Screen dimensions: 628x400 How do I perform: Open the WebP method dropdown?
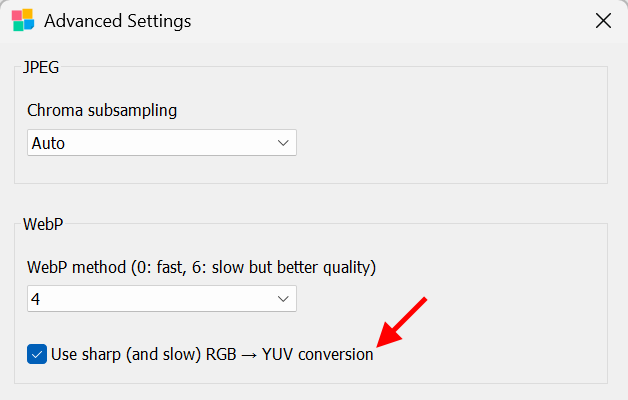tap(162, 299)
